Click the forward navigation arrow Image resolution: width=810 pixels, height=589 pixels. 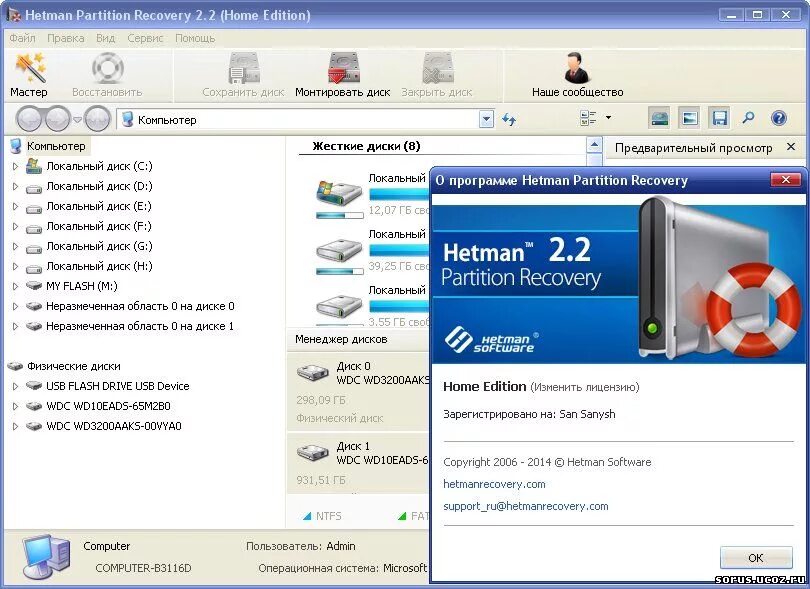coord(57,119)
